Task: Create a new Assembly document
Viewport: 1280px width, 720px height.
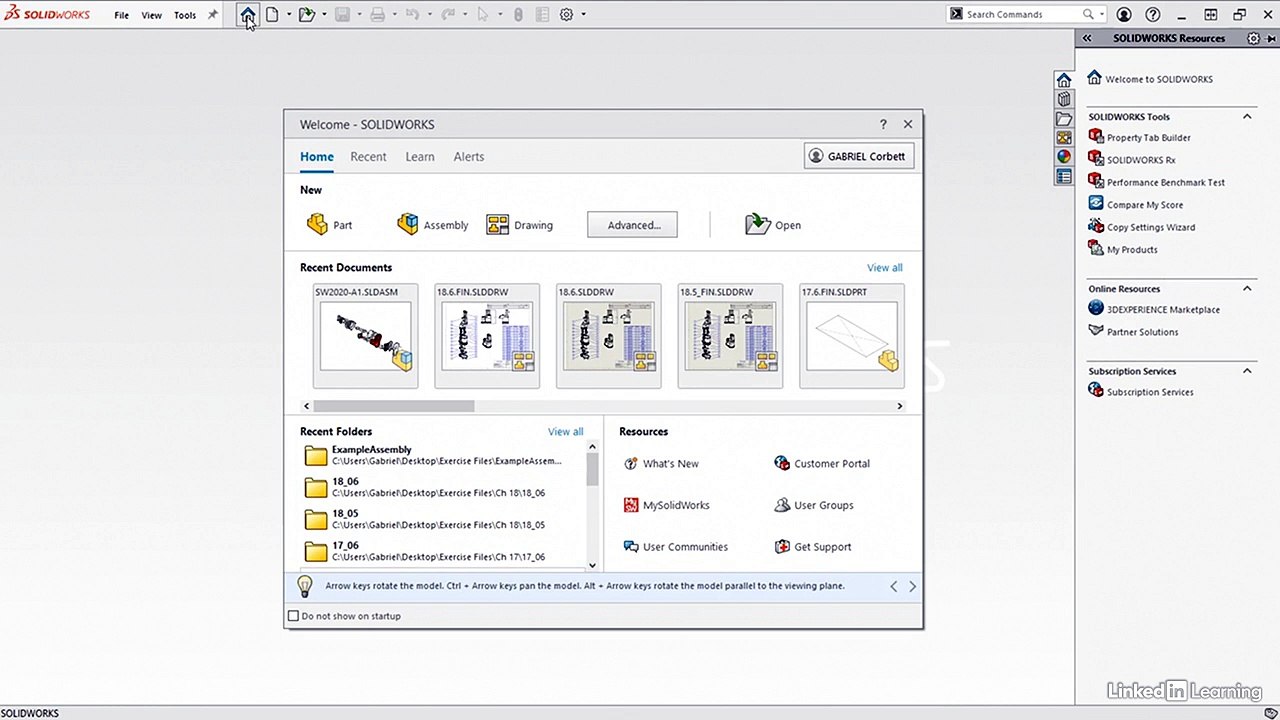Action: pyautogui.click(x=432, y=225)
